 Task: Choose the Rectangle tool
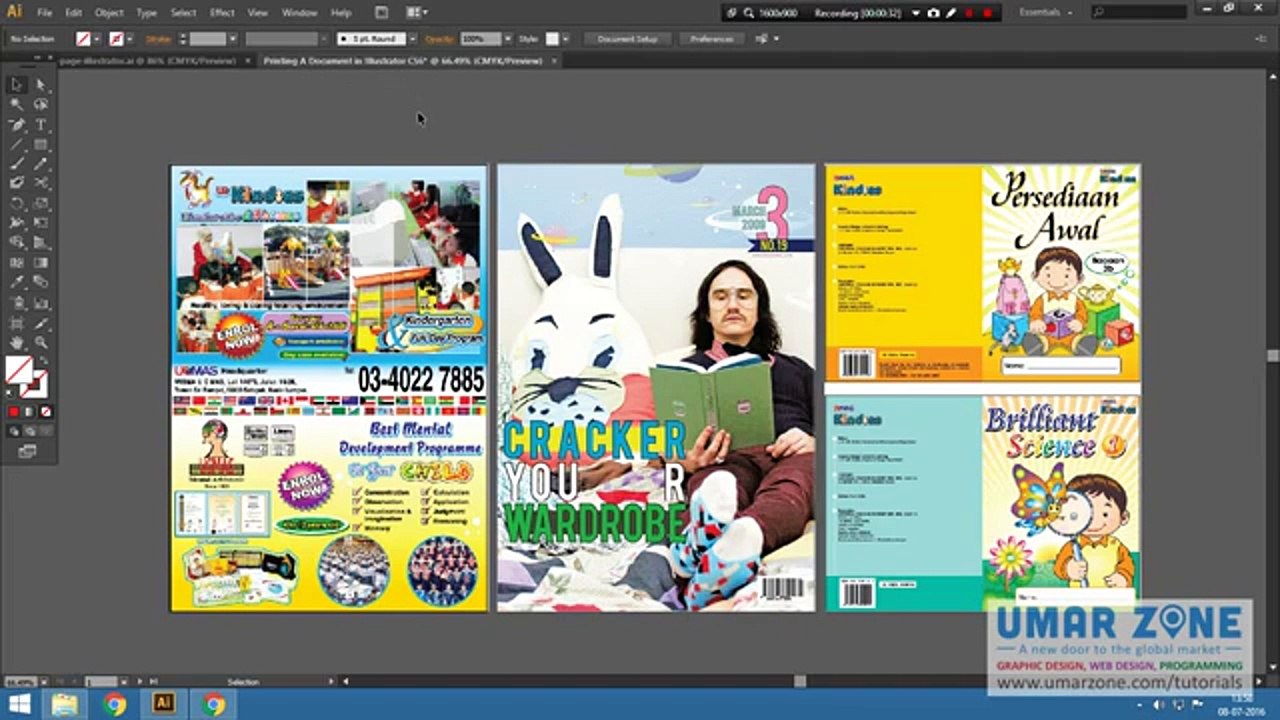point(41,144)
